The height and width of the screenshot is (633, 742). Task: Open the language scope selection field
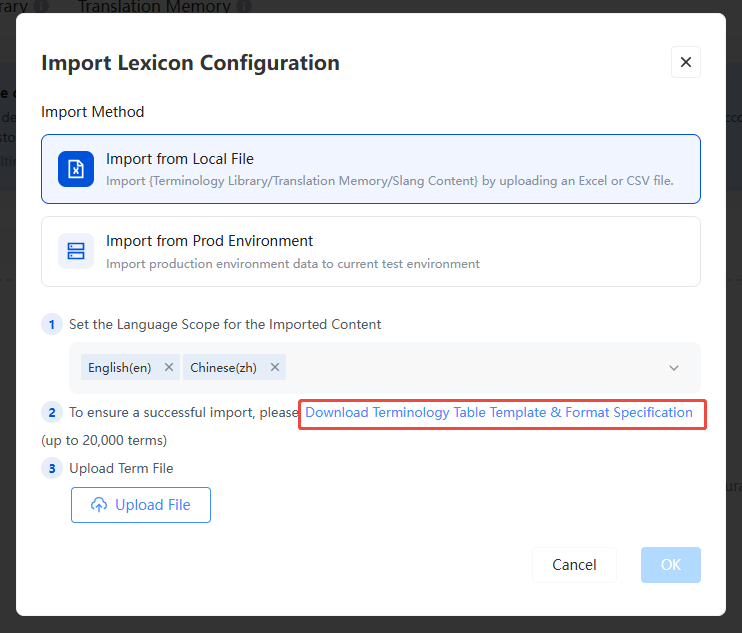(x=385, y=368)
